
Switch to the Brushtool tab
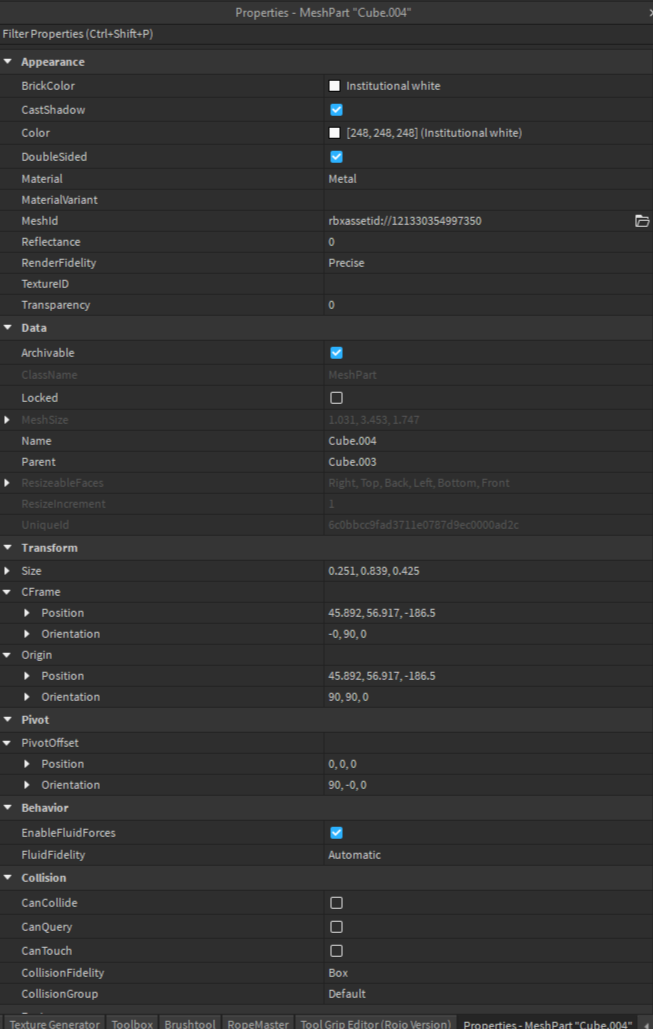(x=190, y=1023)
